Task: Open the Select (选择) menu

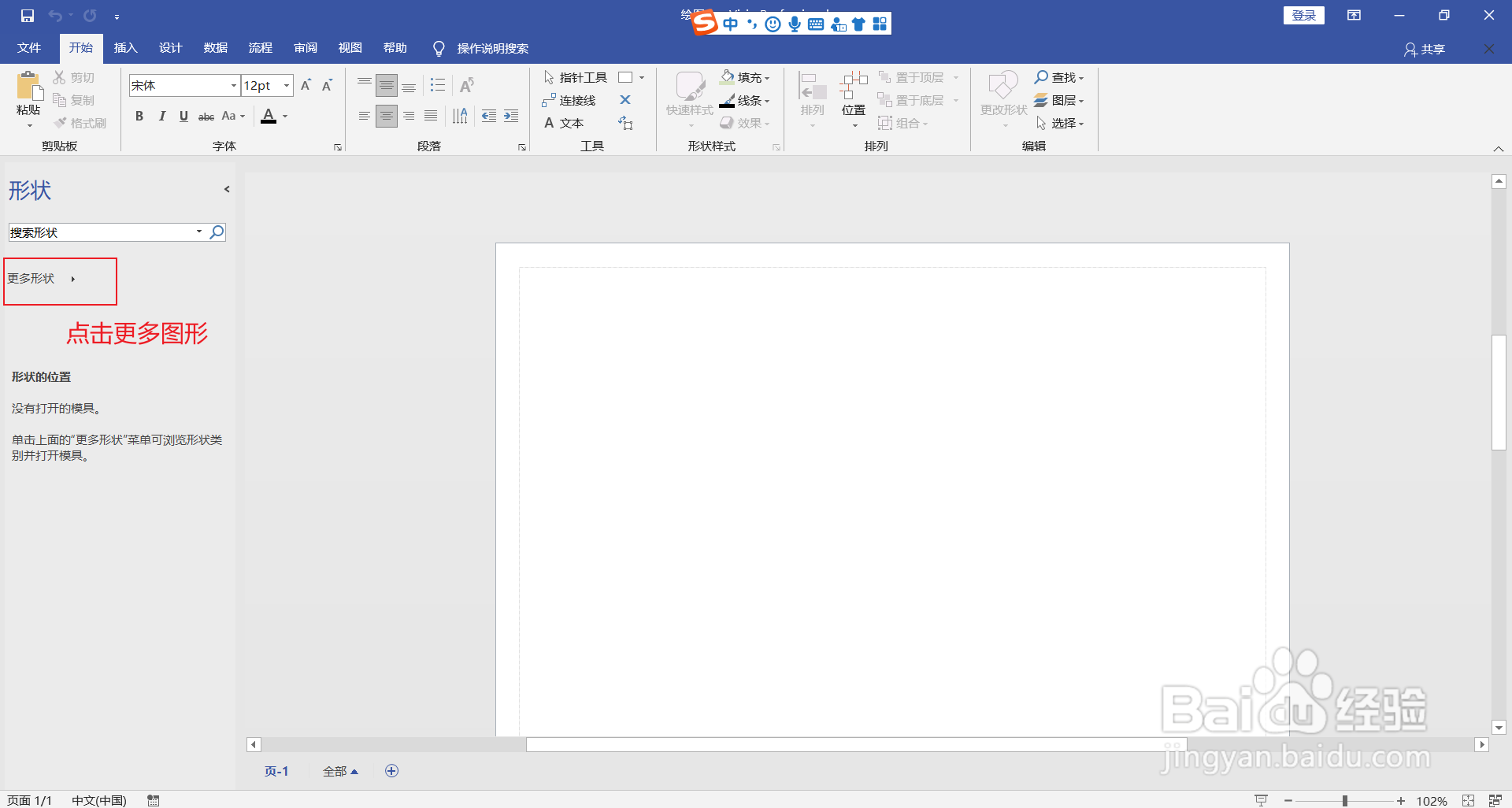Action: tap(1059, 123)
